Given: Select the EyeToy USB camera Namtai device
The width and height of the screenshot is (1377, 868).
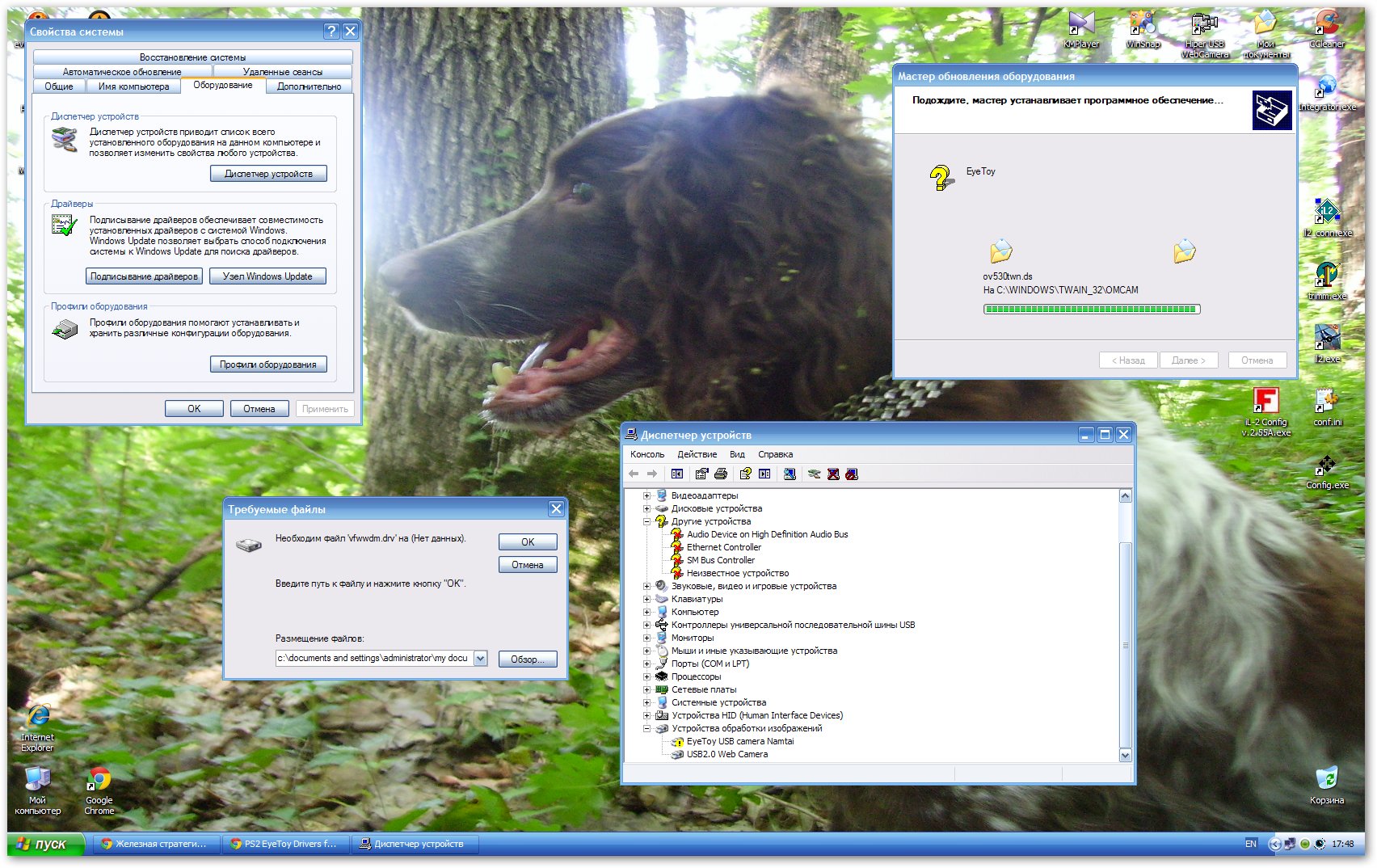Looking at the screenshot, I should 740,742.
